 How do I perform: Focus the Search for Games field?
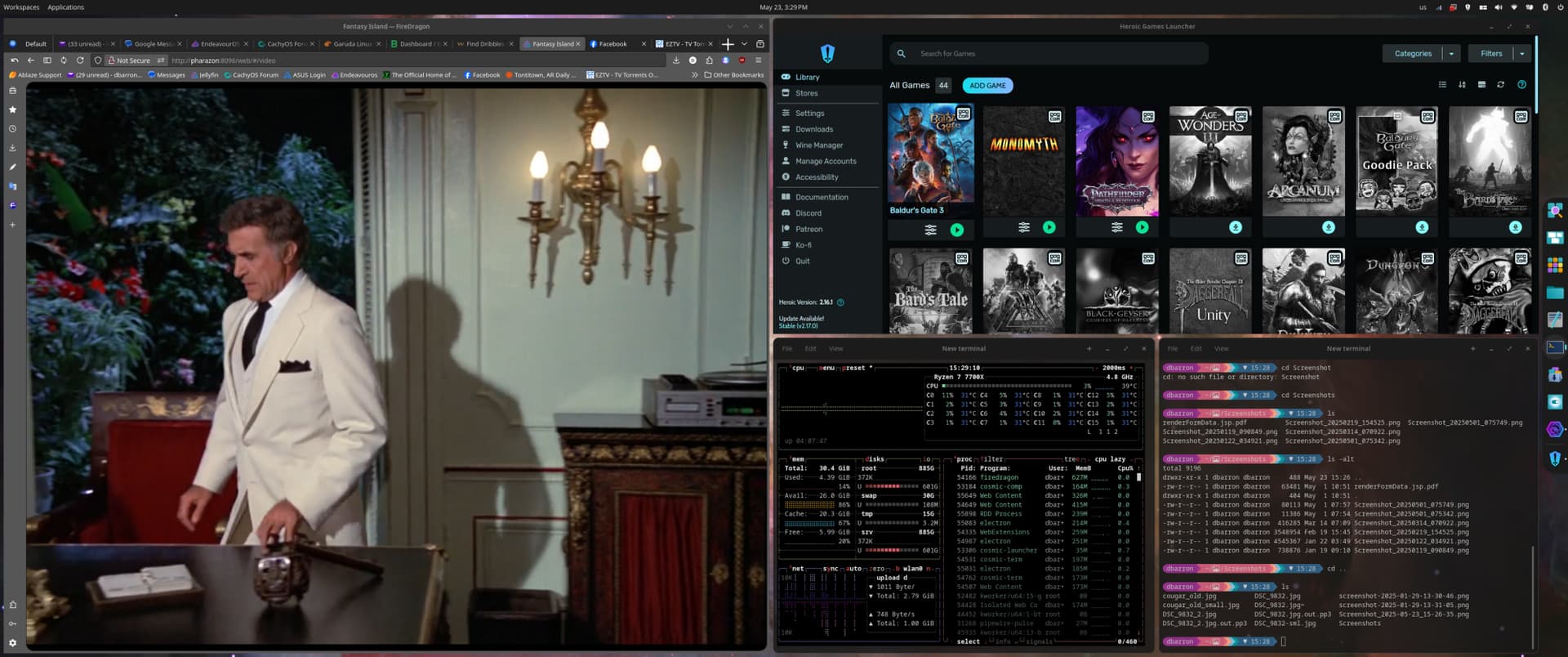tap(1049, 54)
